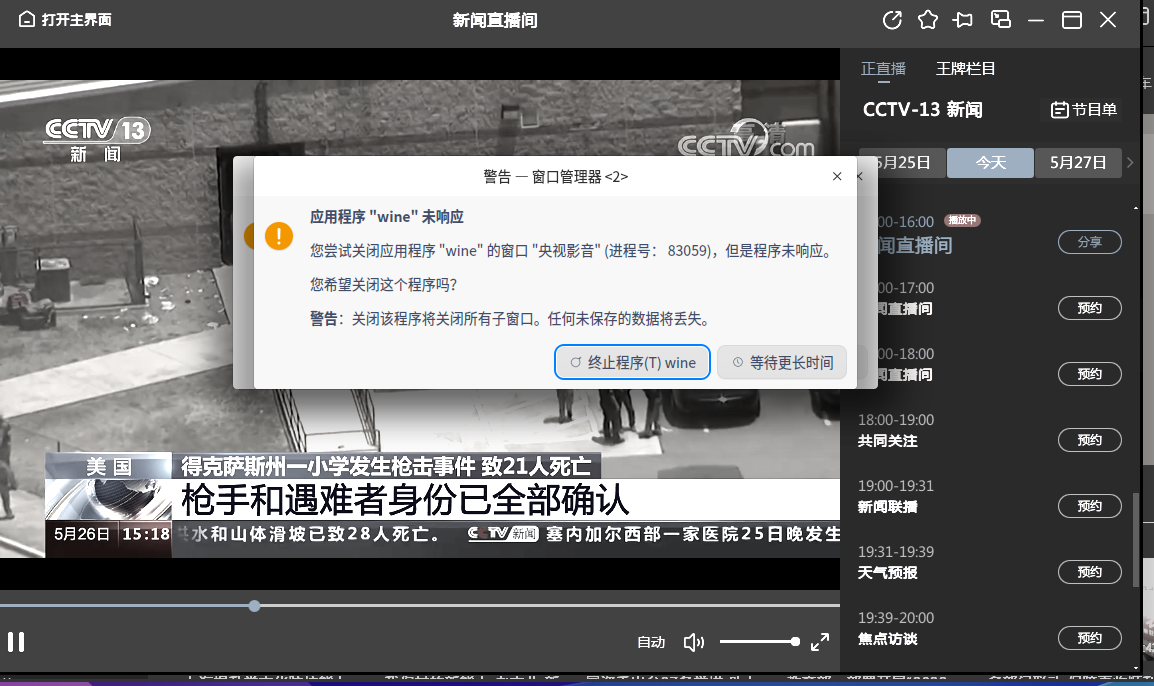Viewport: 1154px width, 686px height.
Task: Collapse the sidebar with the left arrow
Action: [x=858, y=175]
